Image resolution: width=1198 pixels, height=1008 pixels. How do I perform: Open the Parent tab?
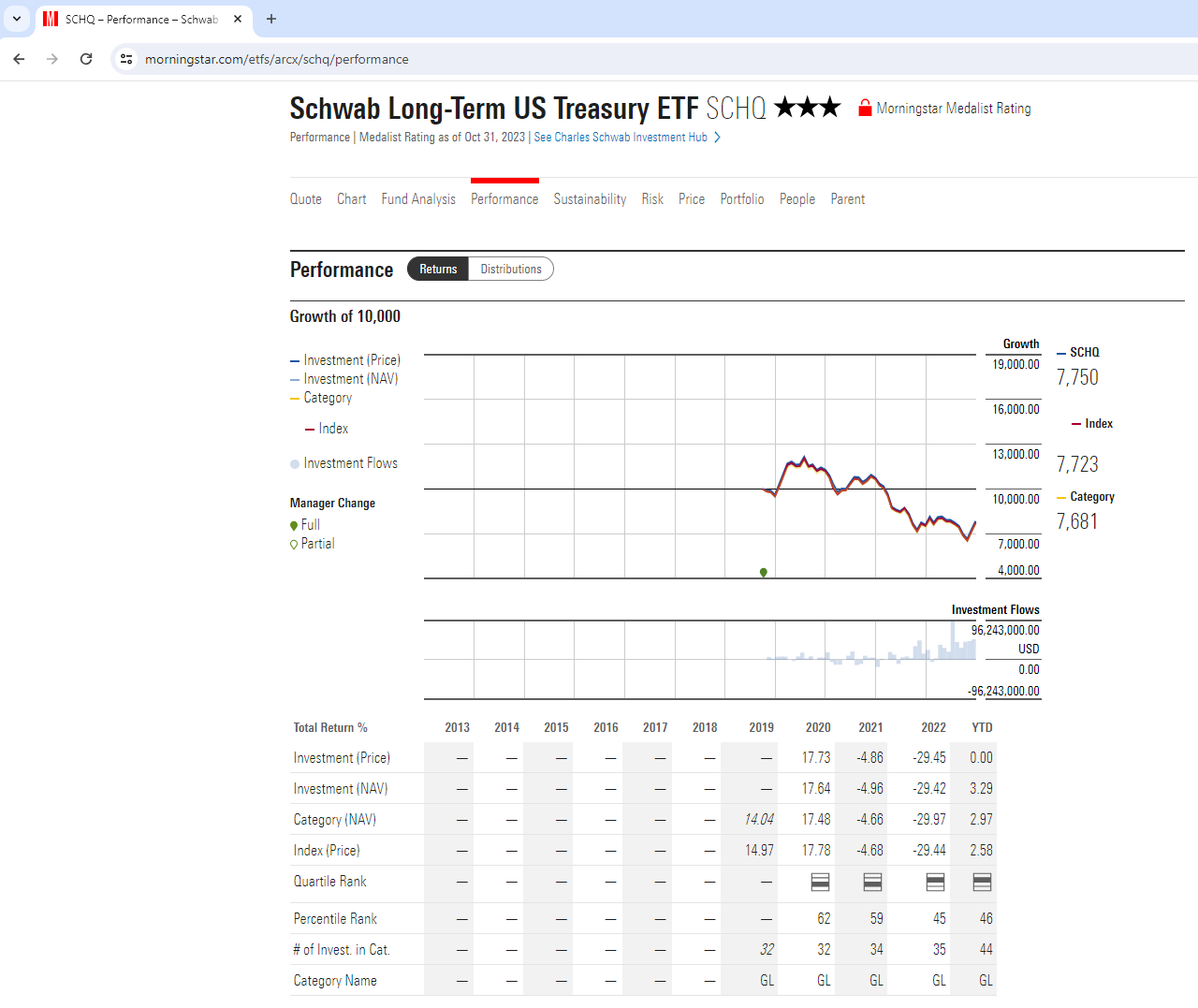(x=848, y=199)
